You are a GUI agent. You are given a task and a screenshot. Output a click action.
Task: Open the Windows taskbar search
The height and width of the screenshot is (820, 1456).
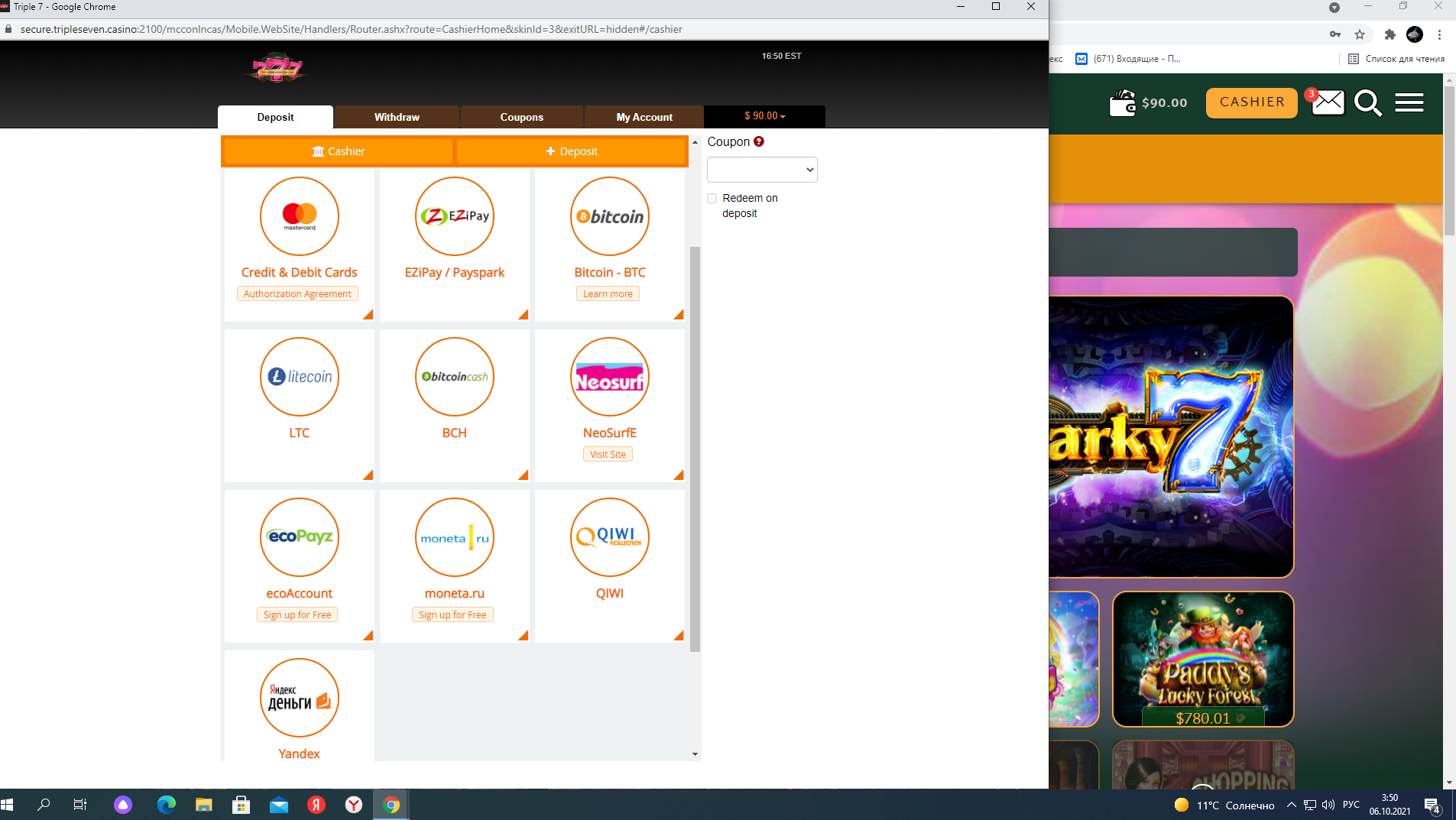point(44,805)
